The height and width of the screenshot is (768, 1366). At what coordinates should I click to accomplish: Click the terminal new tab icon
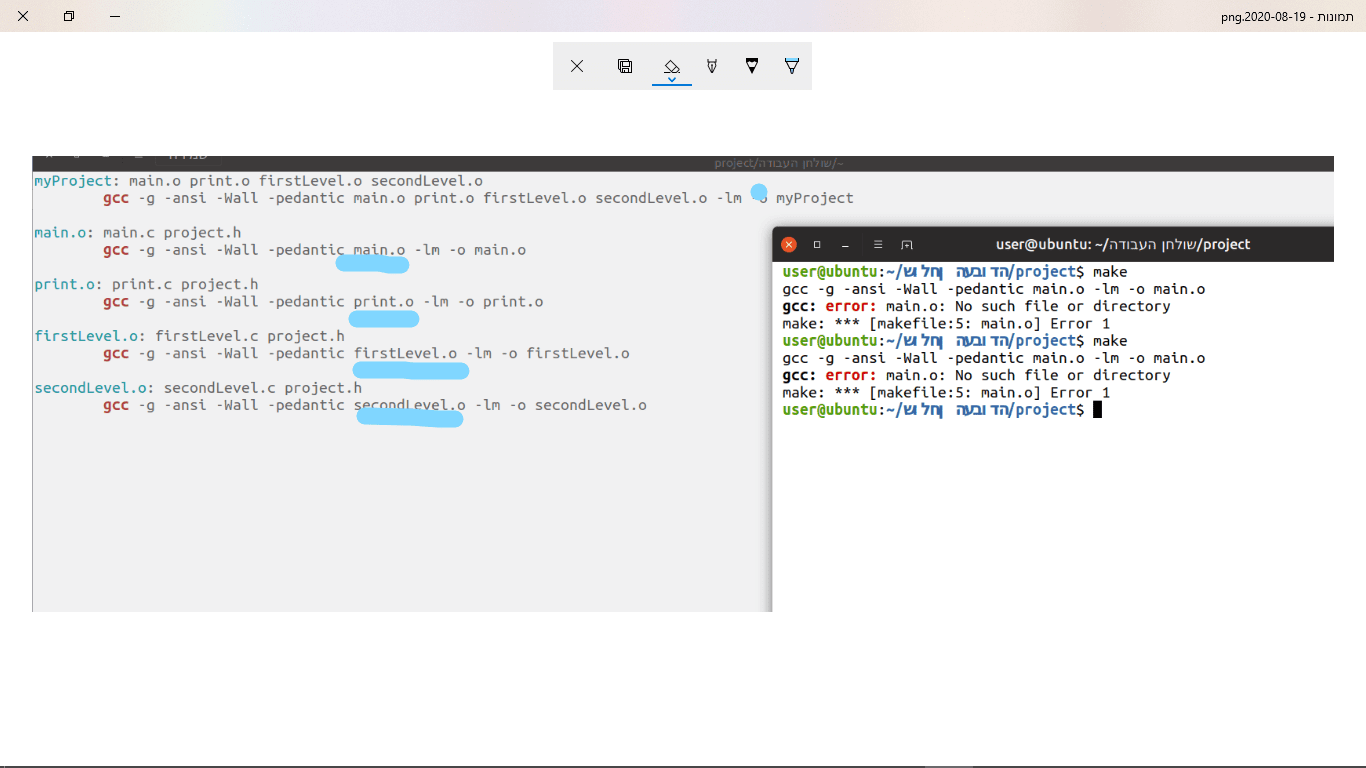coord(907,244)
